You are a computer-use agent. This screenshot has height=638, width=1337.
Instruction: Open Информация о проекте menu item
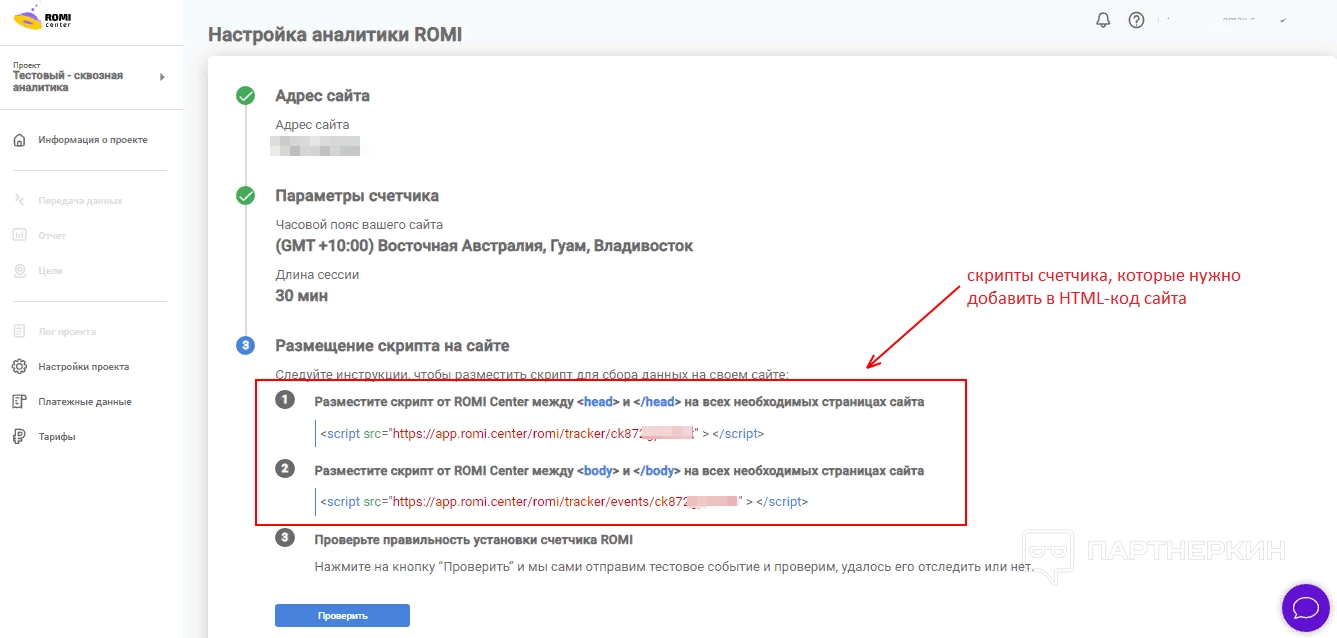[93, 140]
